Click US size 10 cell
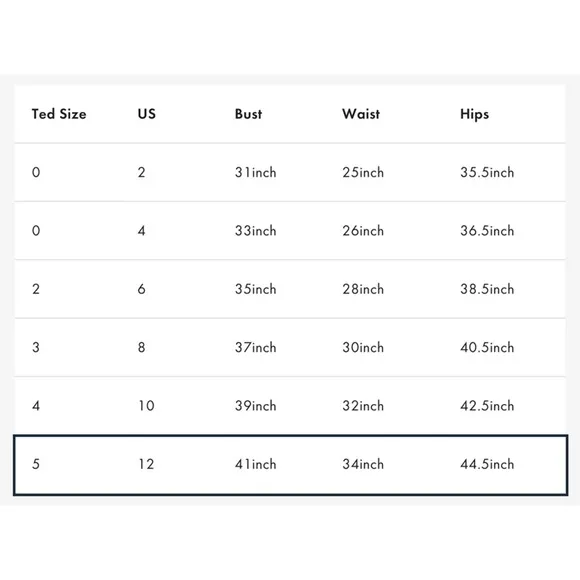Image resolution: width=580 pixels, height=580 pixels. [x=146, y=406]
